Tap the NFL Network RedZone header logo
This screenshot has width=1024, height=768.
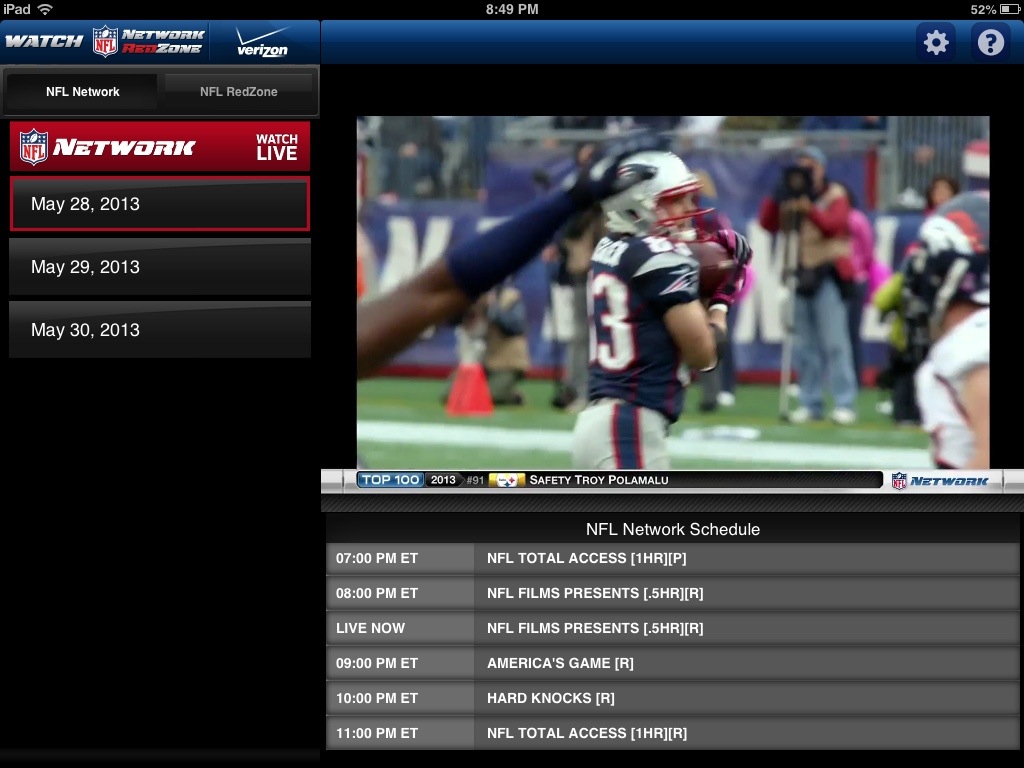pyautogui.click(x=147, y=42)
